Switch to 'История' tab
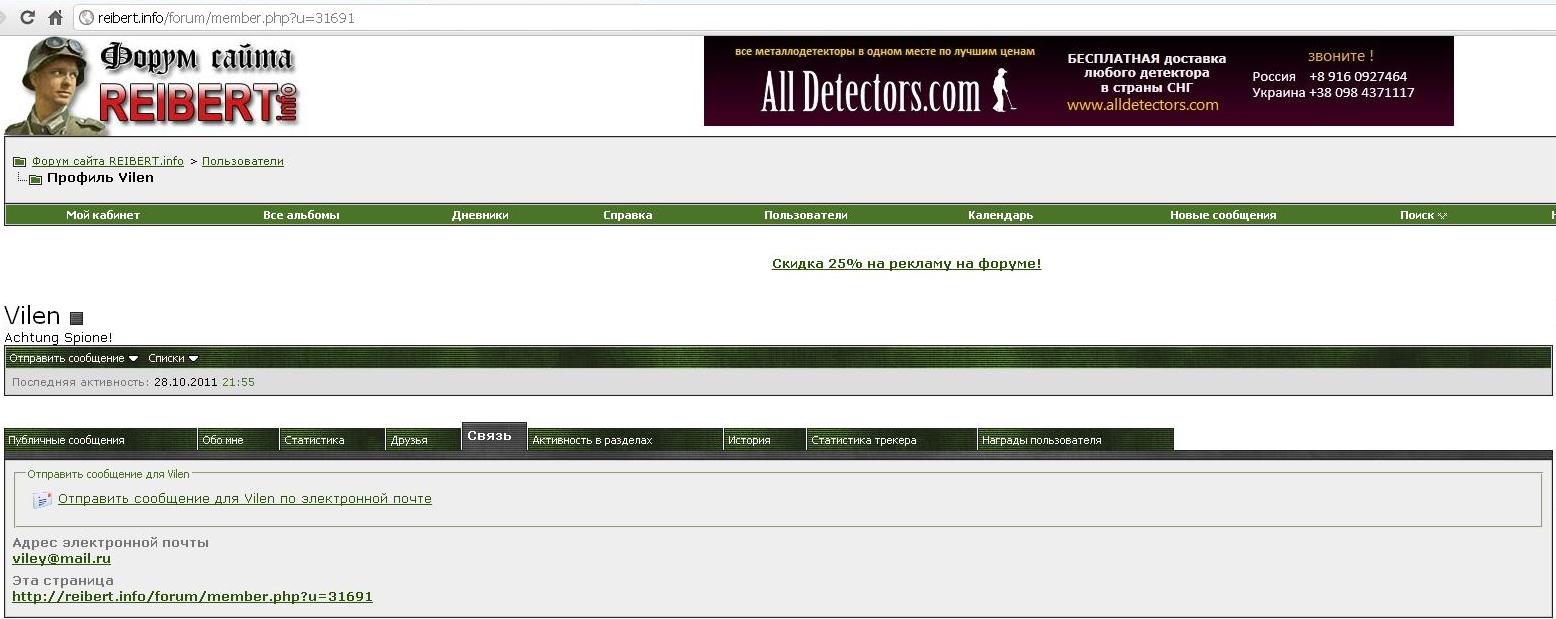Image resolution: width=1556 pixels, height=619 pixels. point(765,439)
